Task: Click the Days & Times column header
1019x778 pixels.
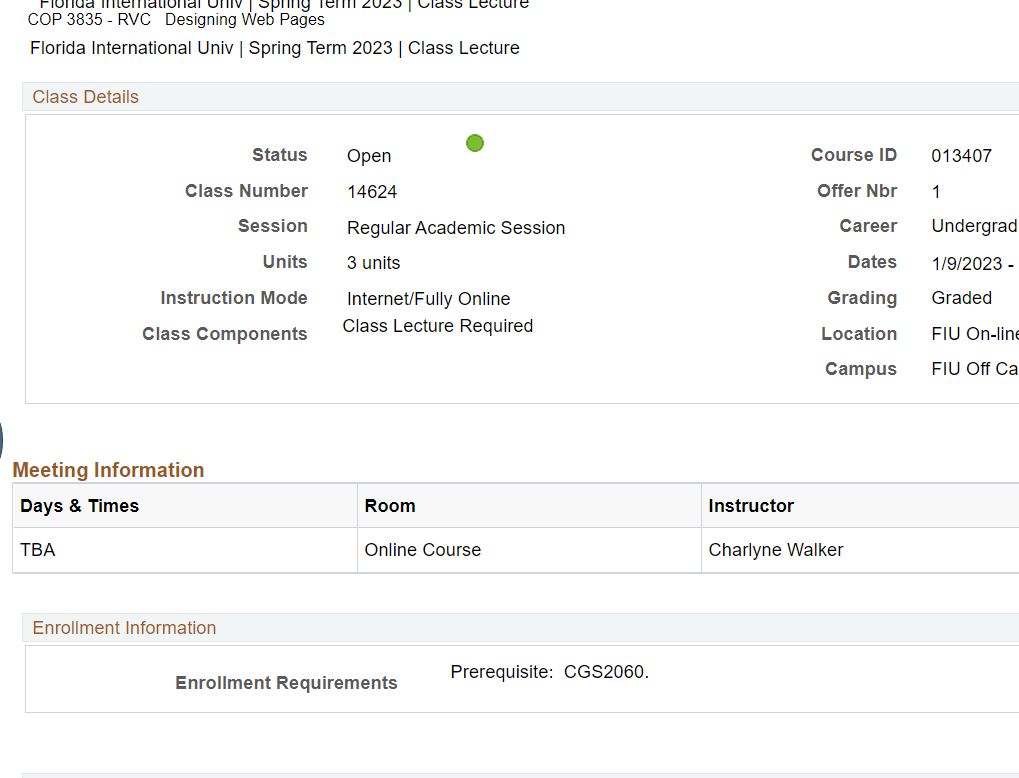Action: click(x=80, y=506)
